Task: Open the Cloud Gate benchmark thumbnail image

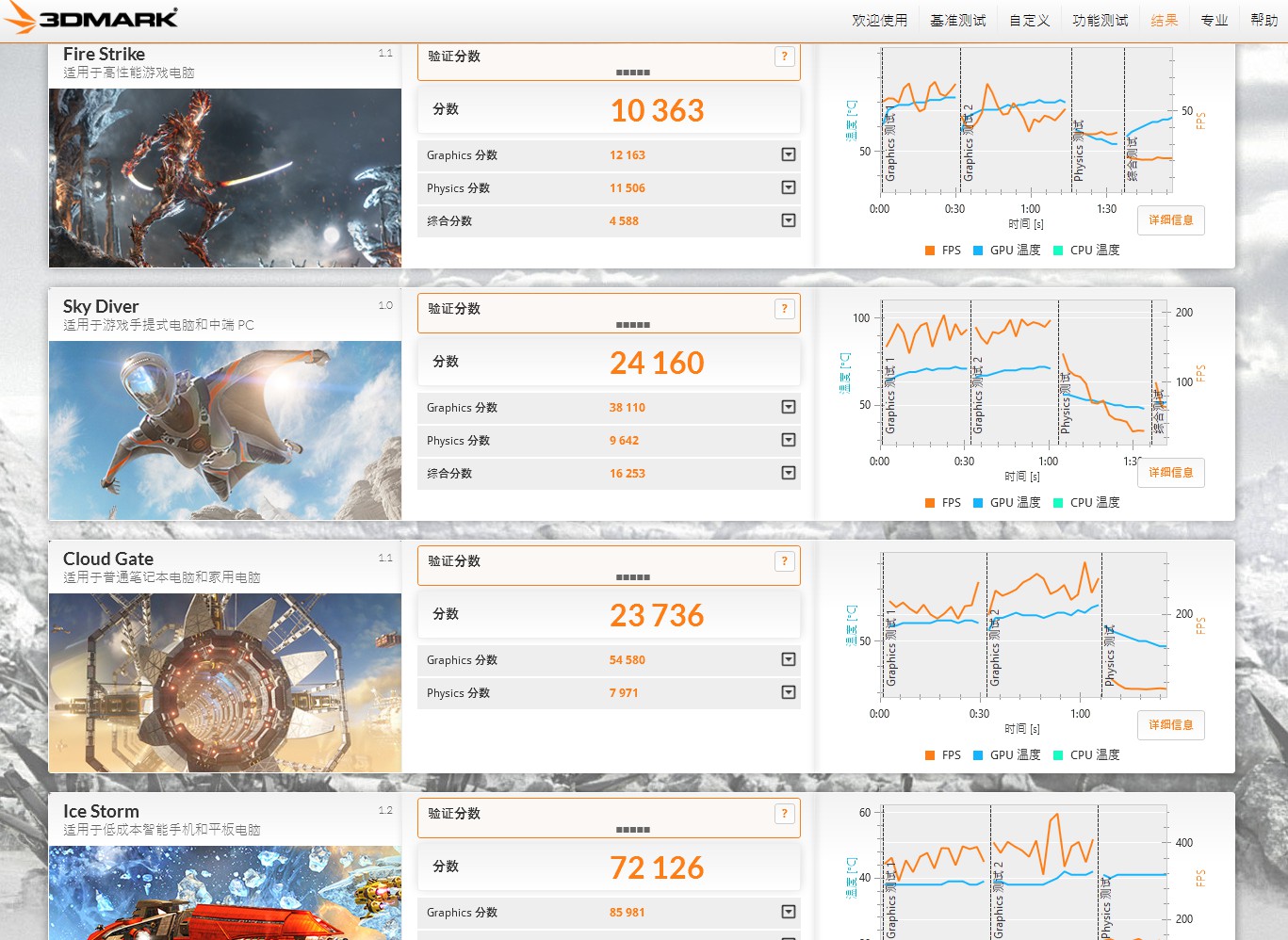Action: coord(225,683)
